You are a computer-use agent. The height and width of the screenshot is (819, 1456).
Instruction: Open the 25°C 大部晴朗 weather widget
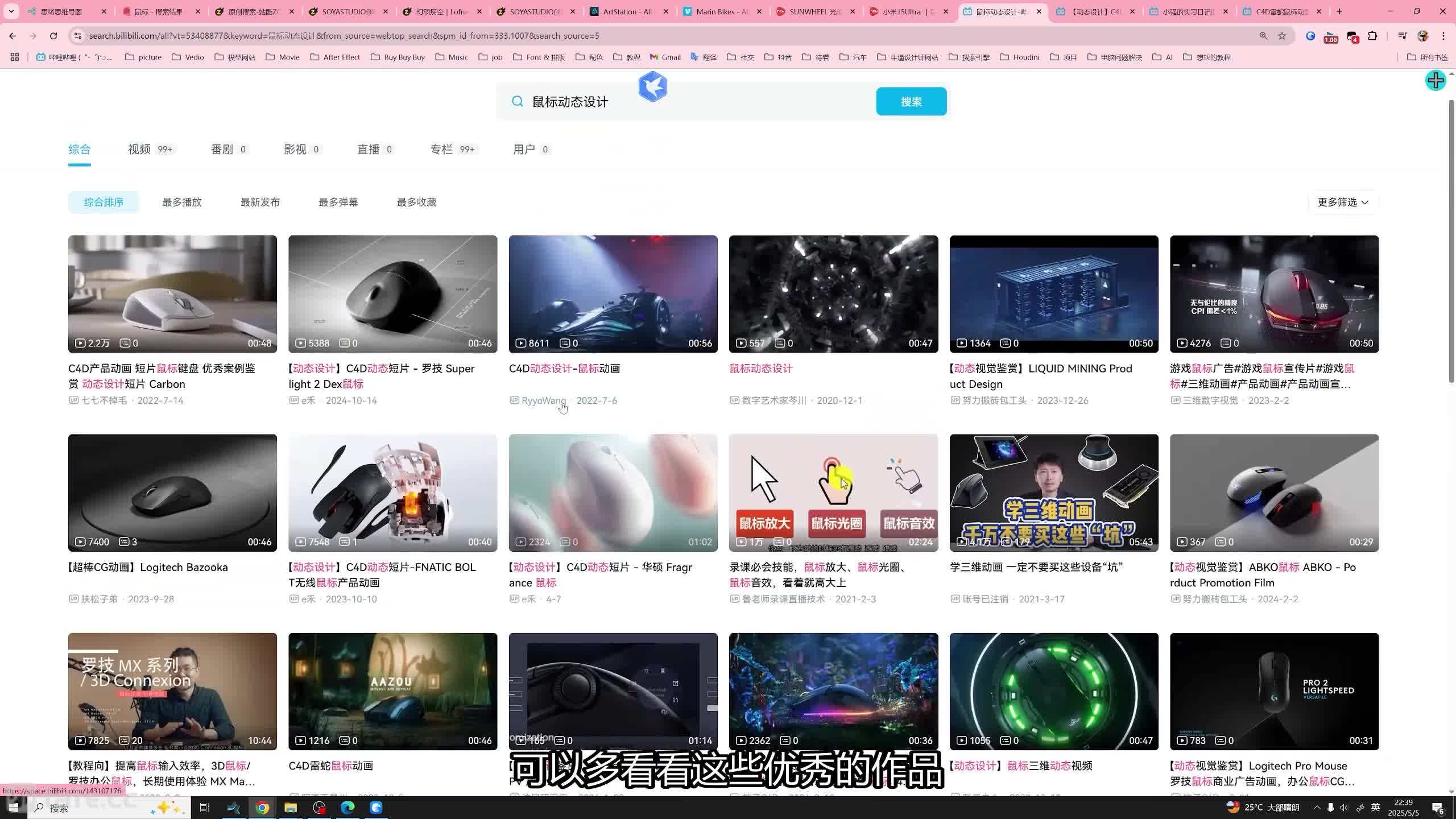coord(1264,808)
